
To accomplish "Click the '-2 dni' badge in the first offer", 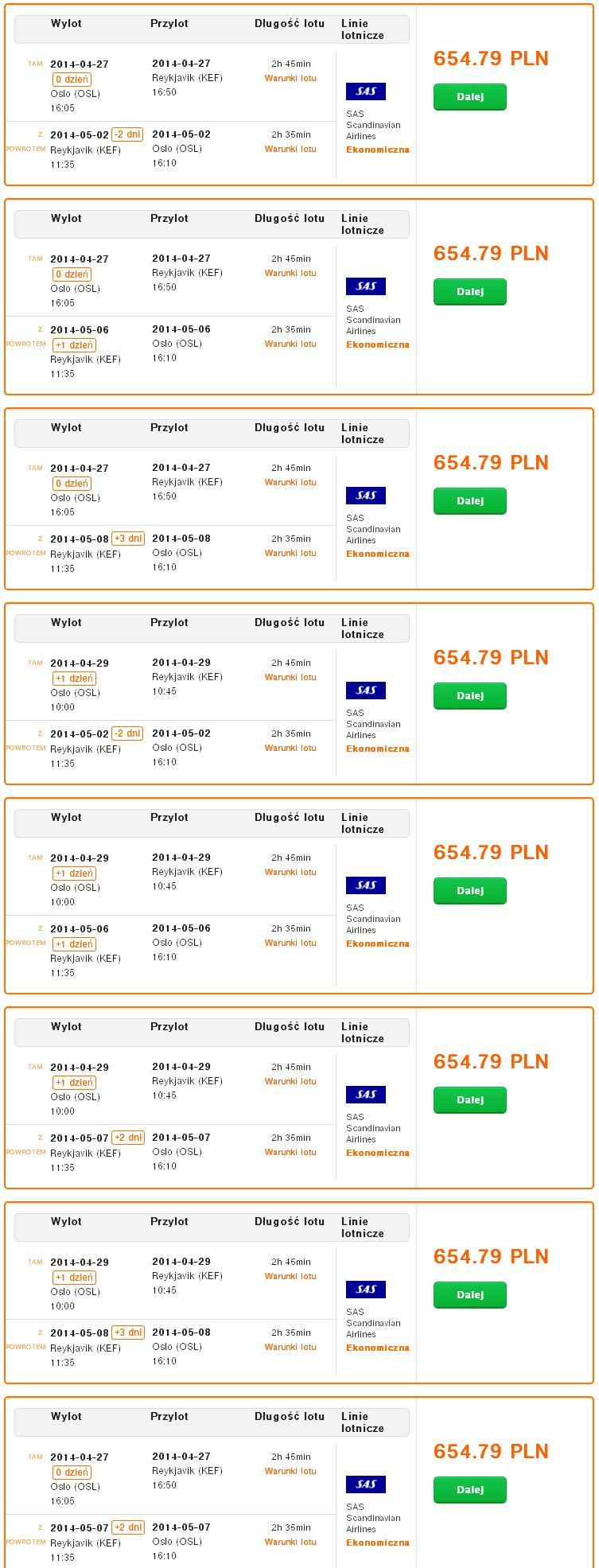I will (x=127, y=134).
